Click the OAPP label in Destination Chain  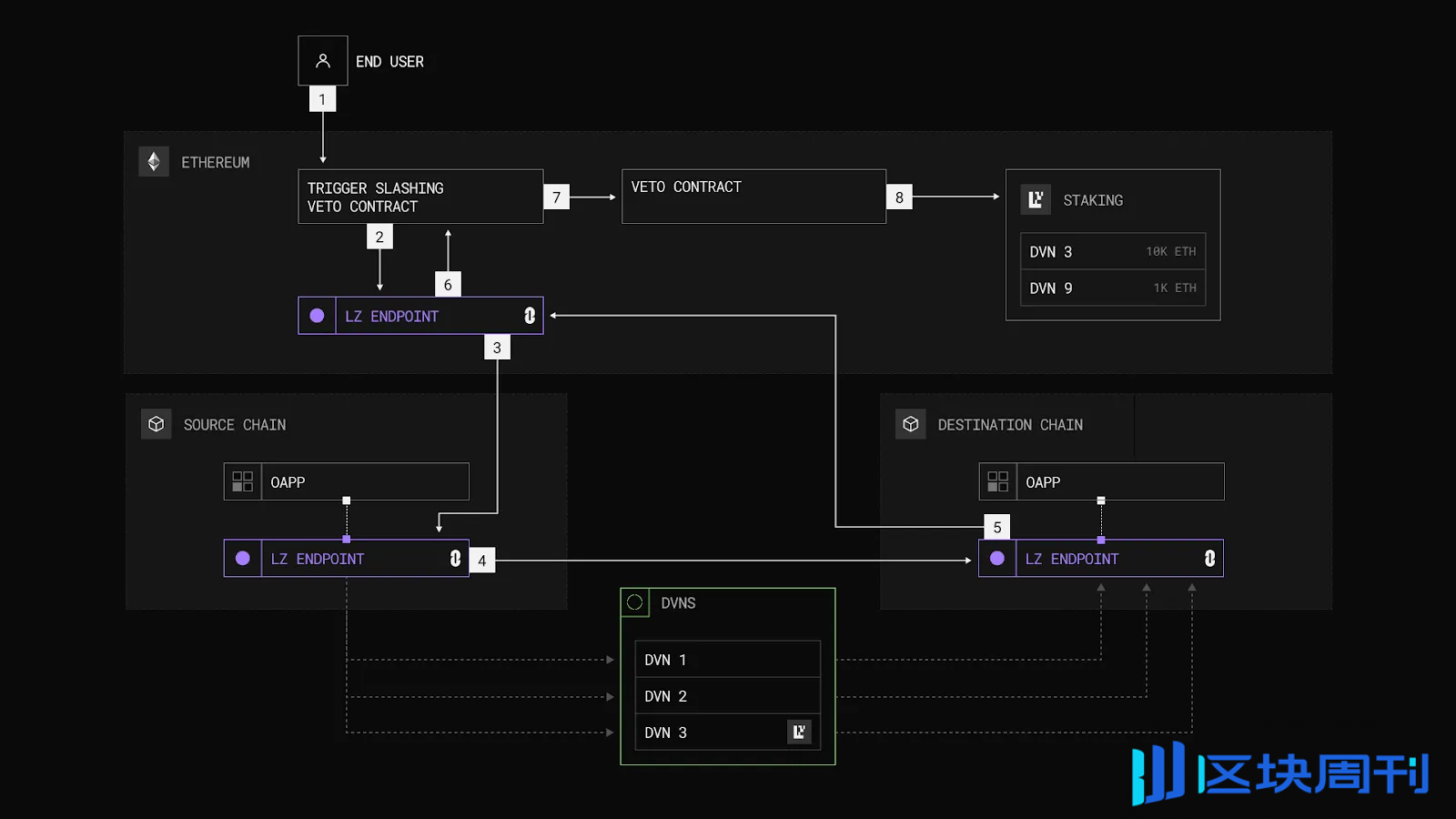[1043, 482]
